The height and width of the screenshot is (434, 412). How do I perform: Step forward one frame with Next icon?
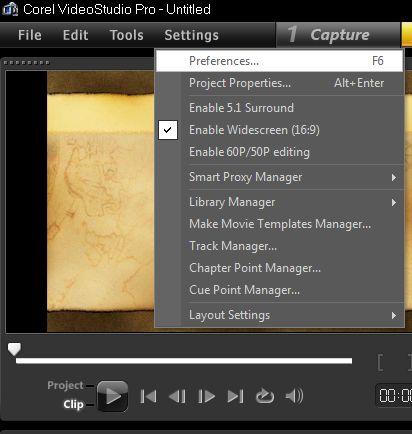point(206,396)
